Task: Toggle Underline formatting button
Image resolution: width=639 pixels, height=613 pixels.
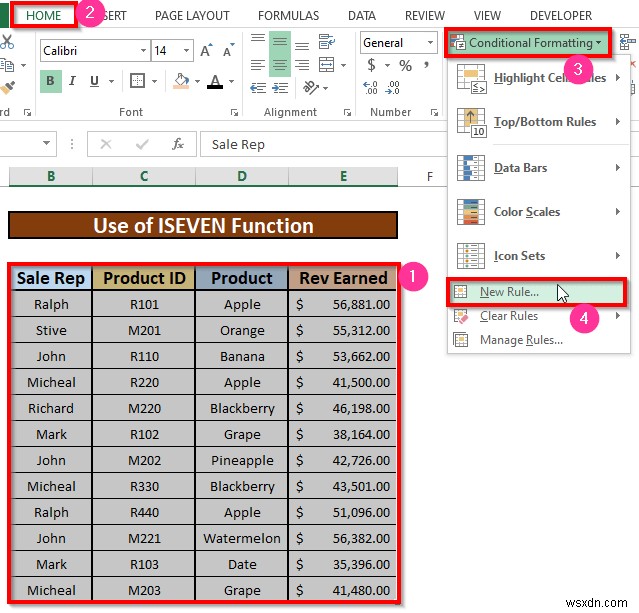Action: (95, 81)
